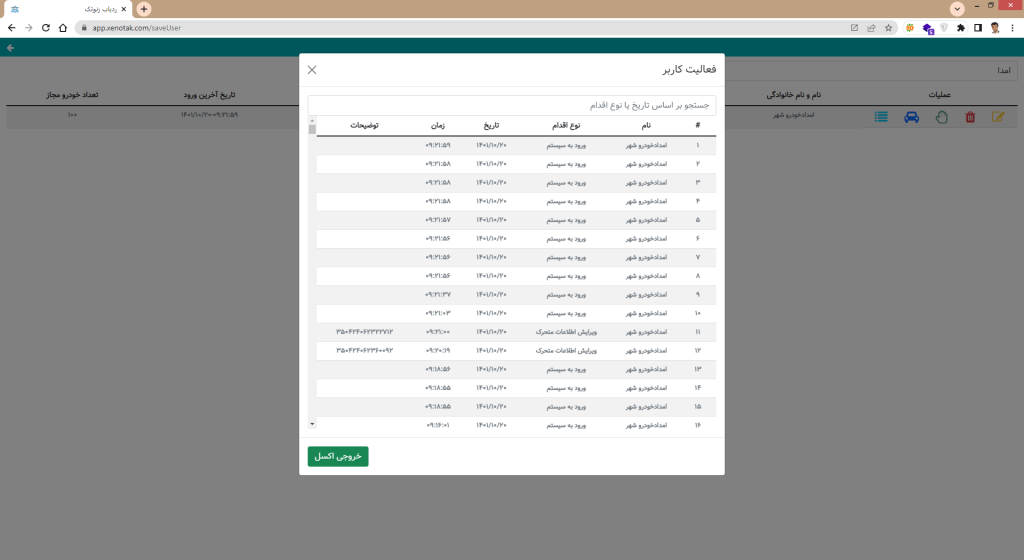Click the عملیات column header in background
The height and width of the screenshot is (560, 1024).
pos(939,95)
